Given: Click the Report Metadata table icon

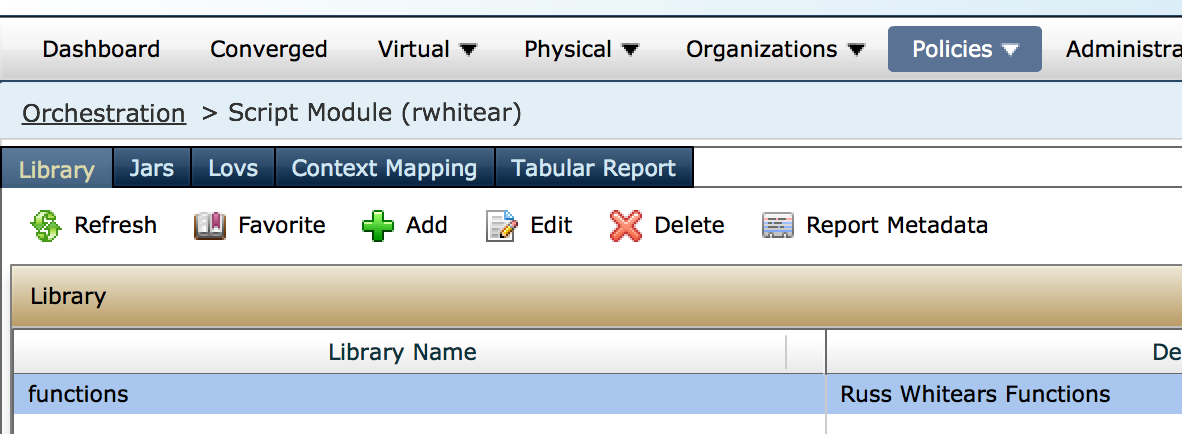Looking at the screenshot, I should 778,225.
